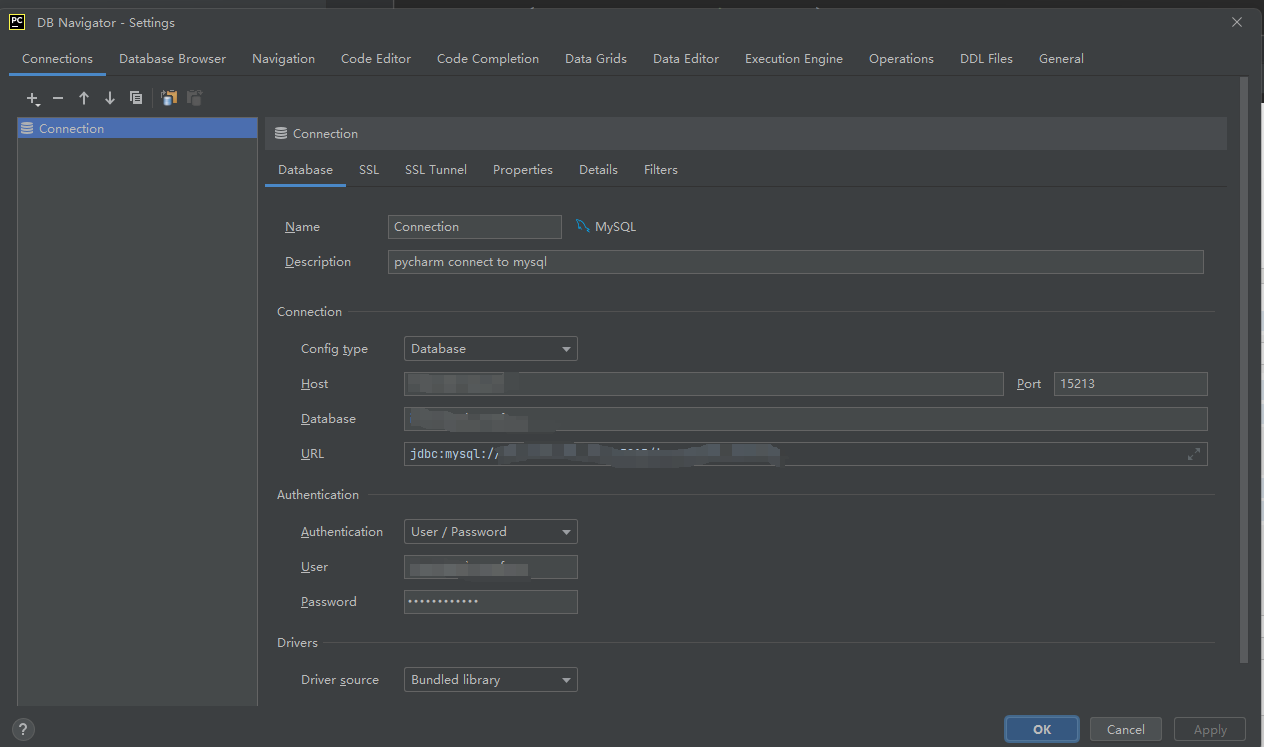The width and height of the screenshot is (1264, 747).
Task: Click the Connection header panel title
Action: pyautogui.click(x=325, y=133)
